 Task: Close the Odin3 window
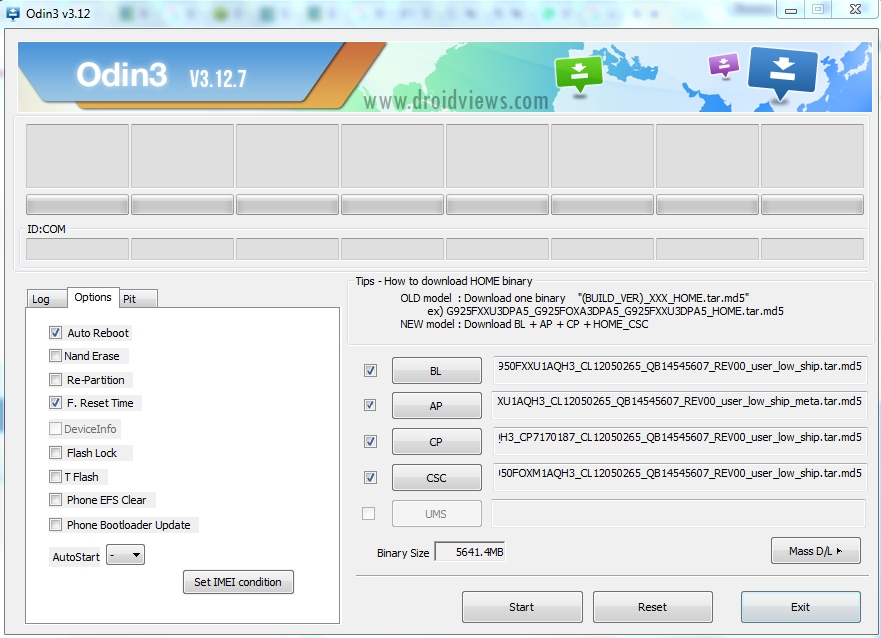855,10
